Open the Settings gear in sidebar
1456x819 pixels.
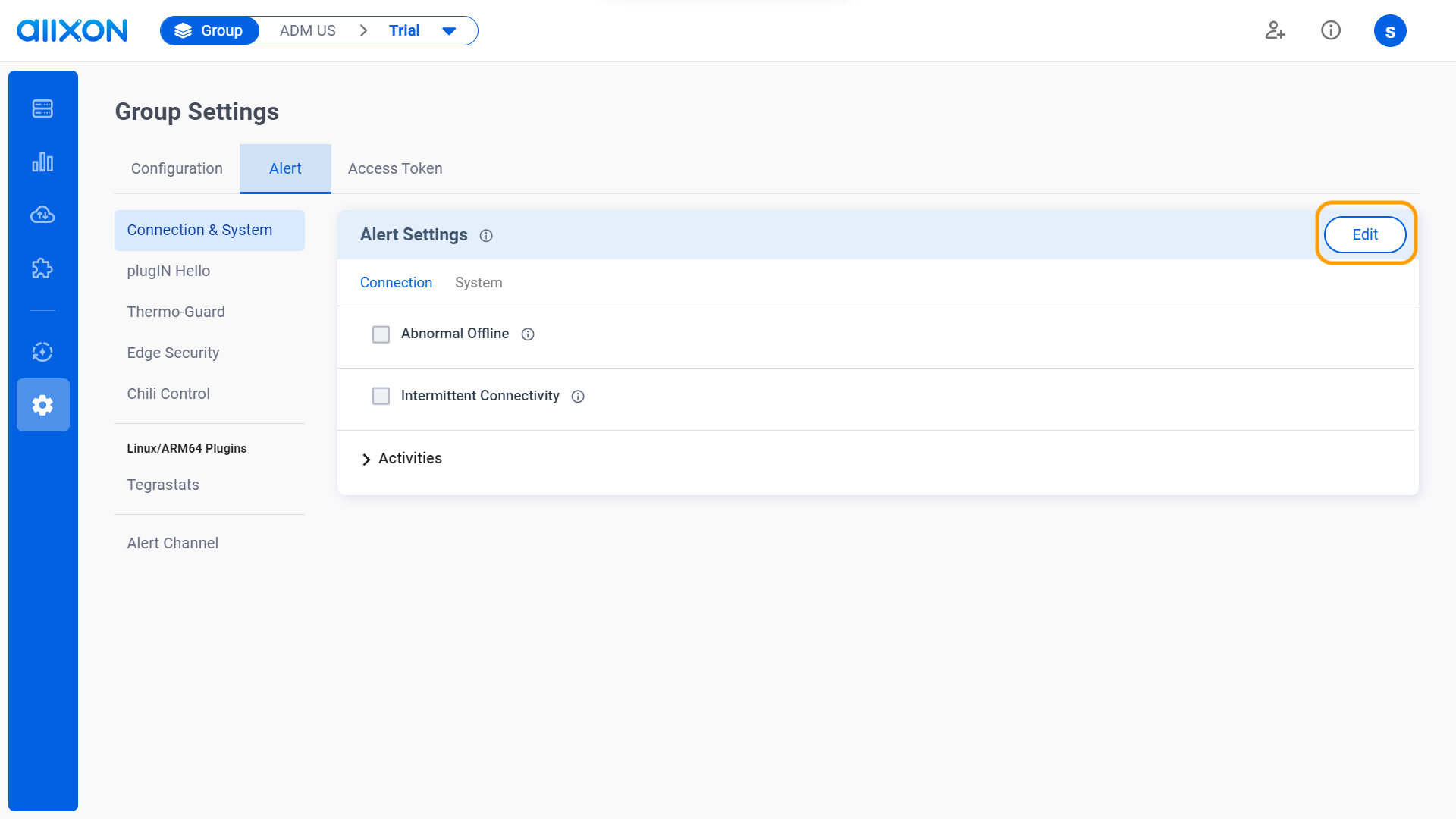click(42, 405)
